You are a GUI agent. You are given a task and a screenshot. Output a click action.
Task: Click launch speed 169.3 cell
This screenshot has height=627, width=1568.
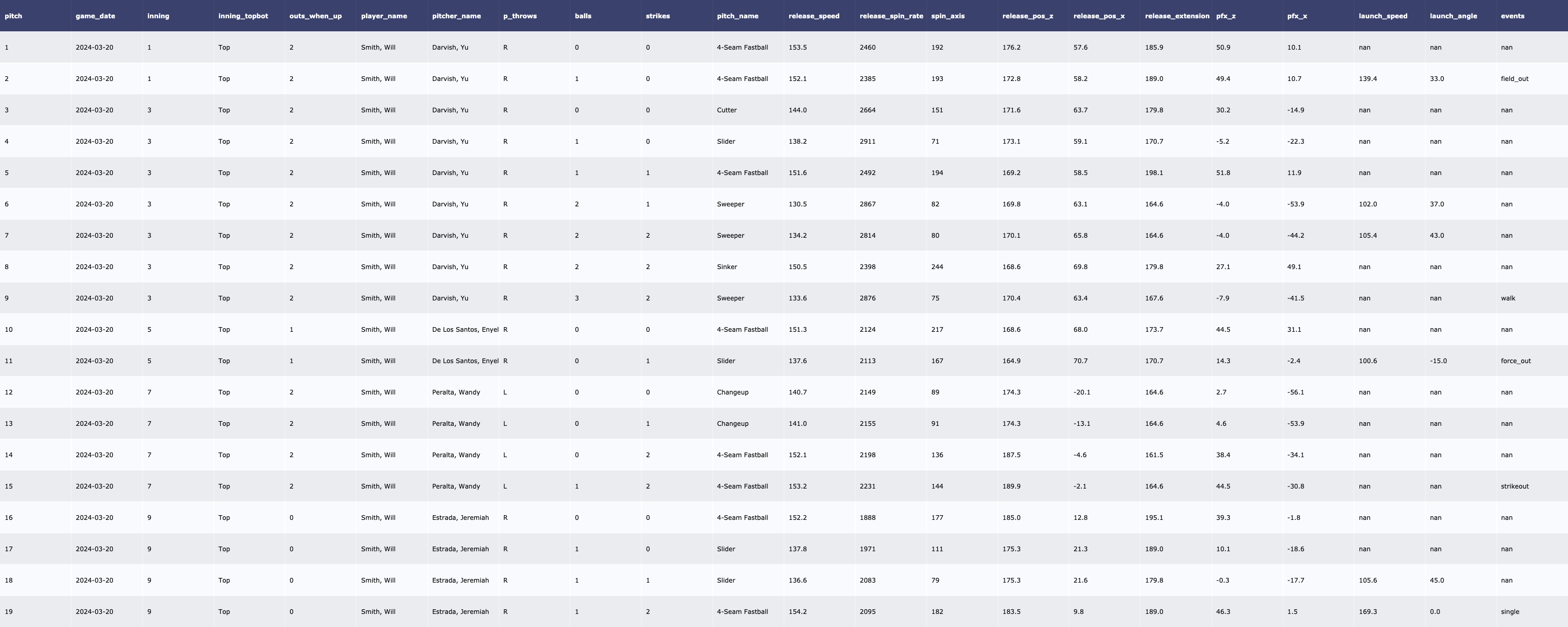pyautogui.click(x=1367, y=612)
